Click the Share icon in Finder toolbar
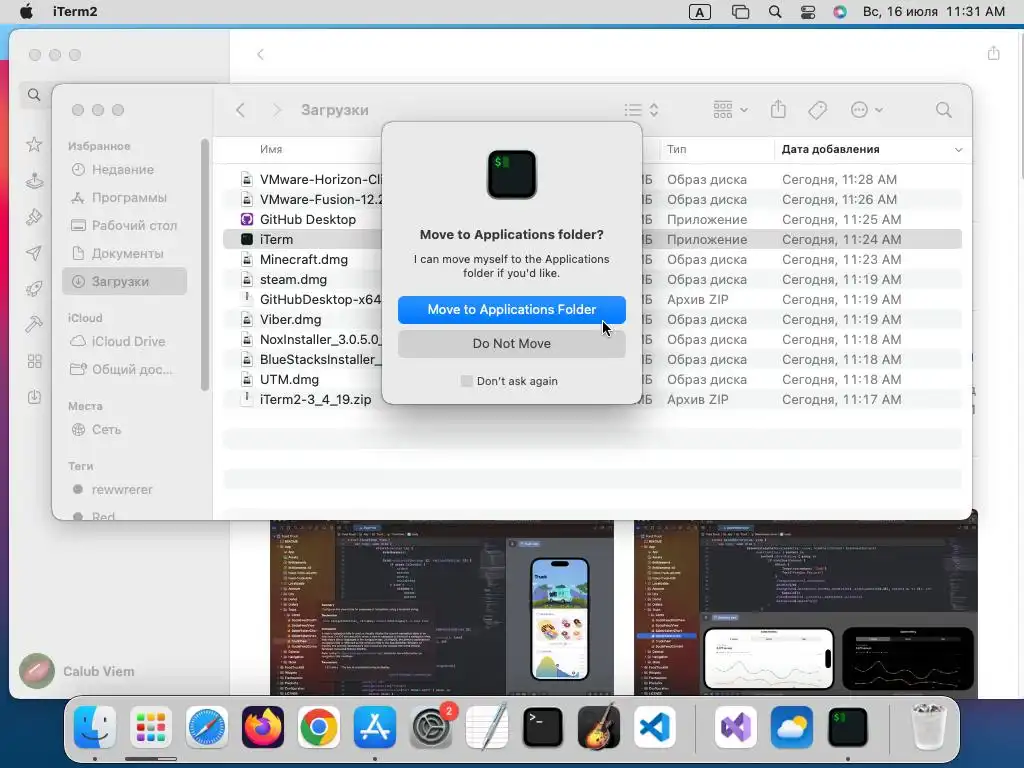 pyautogui.click(x=778, y=109)
